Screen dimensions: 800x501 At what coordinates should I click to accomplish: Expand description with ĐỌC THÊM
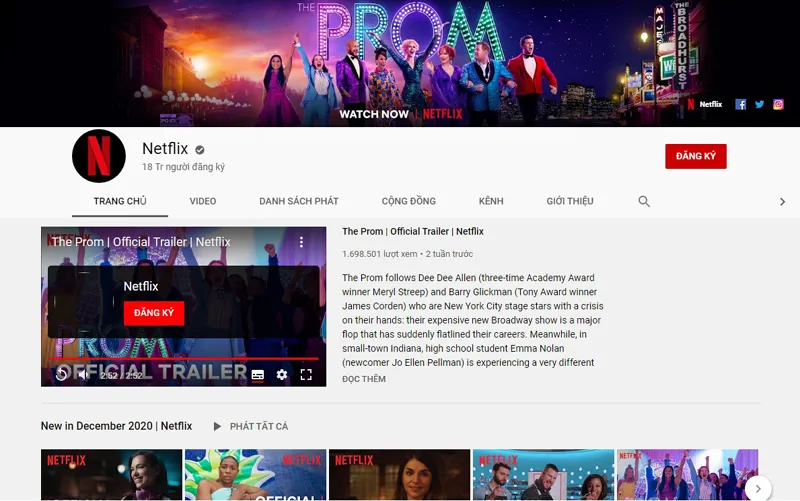364,379
